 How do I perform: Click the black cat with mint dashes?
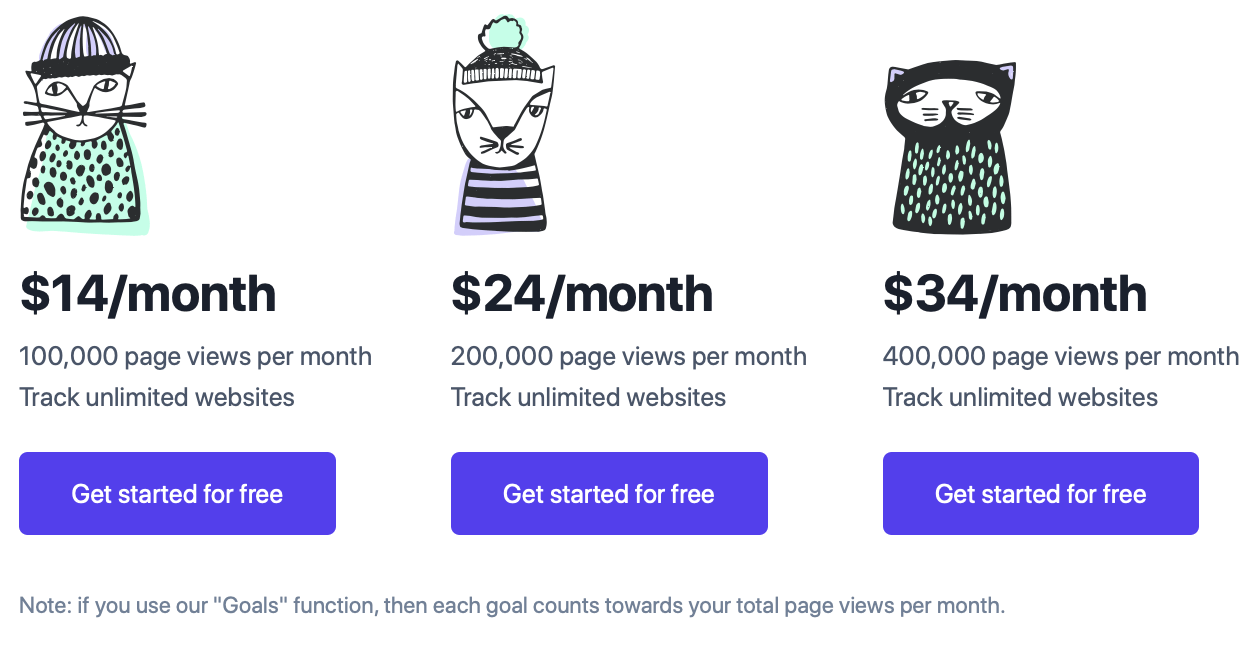pos(951,146)
